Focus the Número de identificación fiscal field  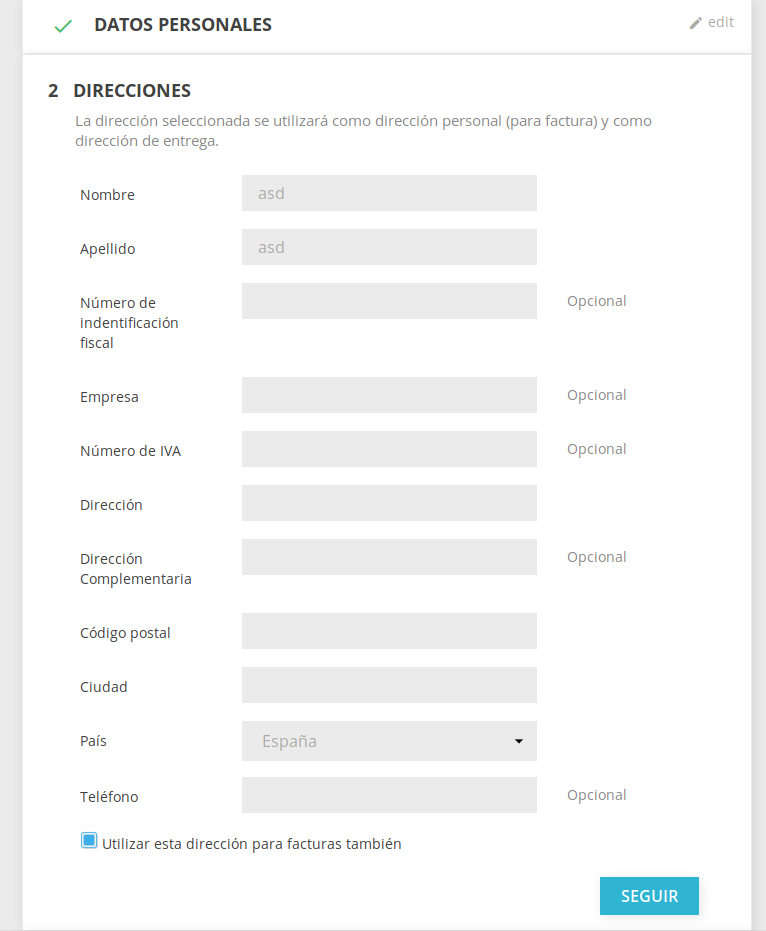tap(389, 301)
